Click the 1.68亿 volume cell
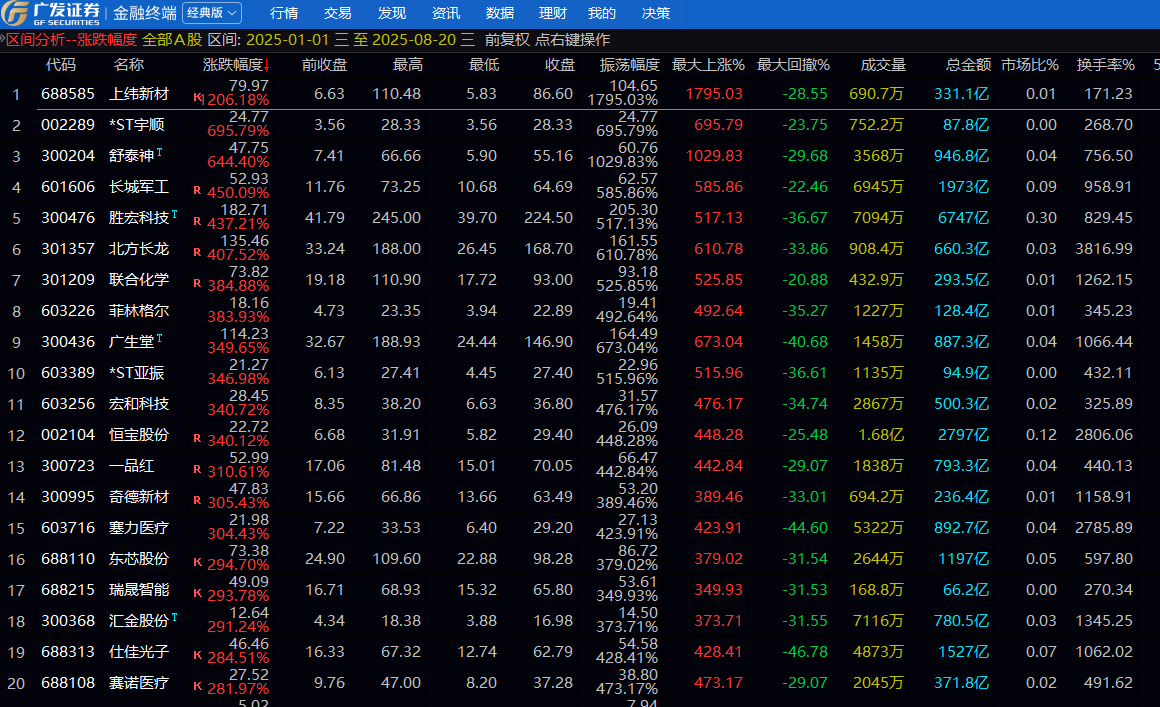The width and height of the screenshot is (1160, 707). 881,436
